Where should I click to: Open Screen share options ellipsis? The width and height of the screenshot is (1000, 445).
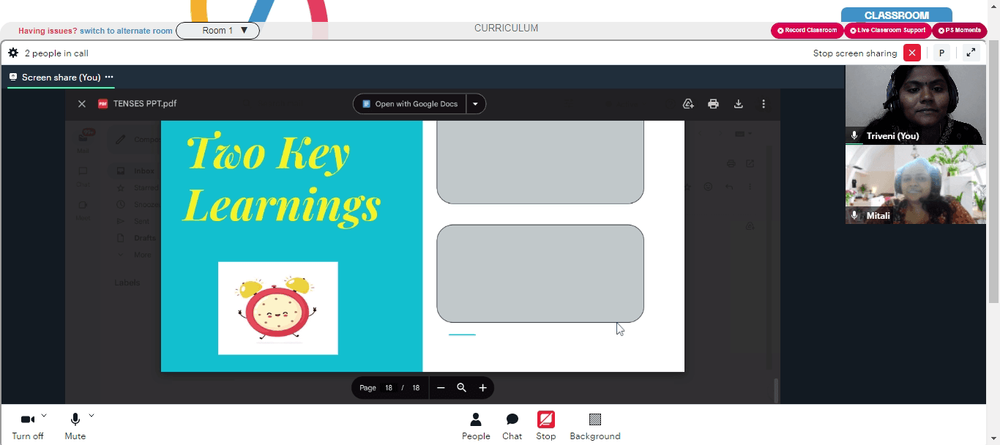(109, 77)
